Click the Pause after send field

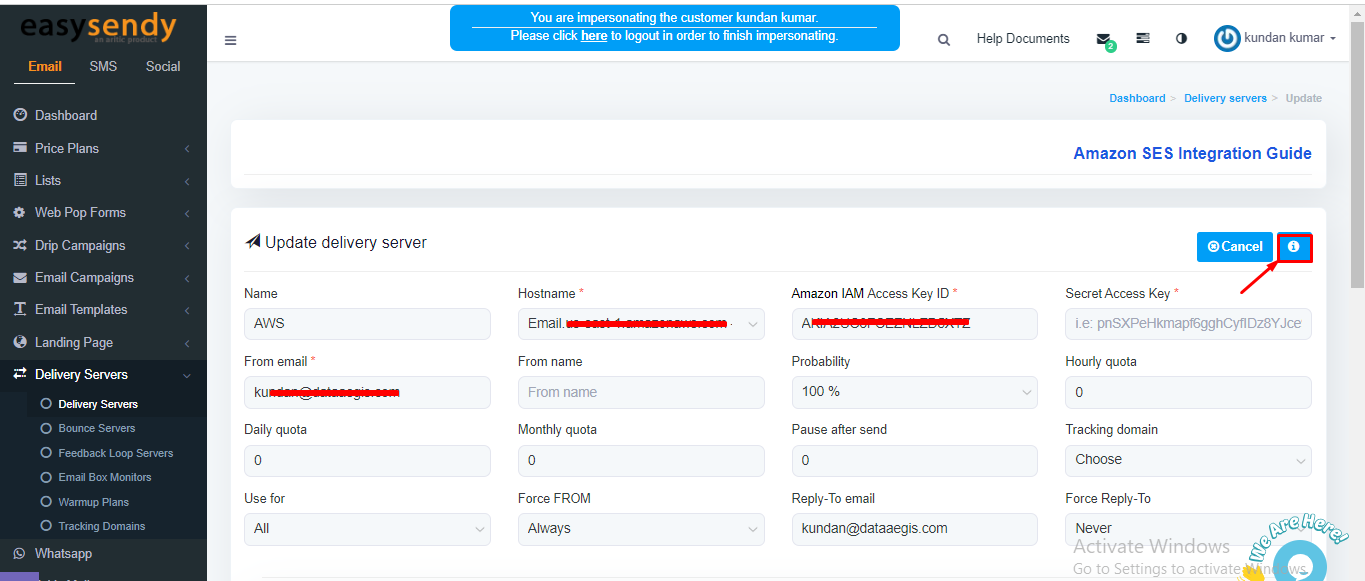(915, 460)
